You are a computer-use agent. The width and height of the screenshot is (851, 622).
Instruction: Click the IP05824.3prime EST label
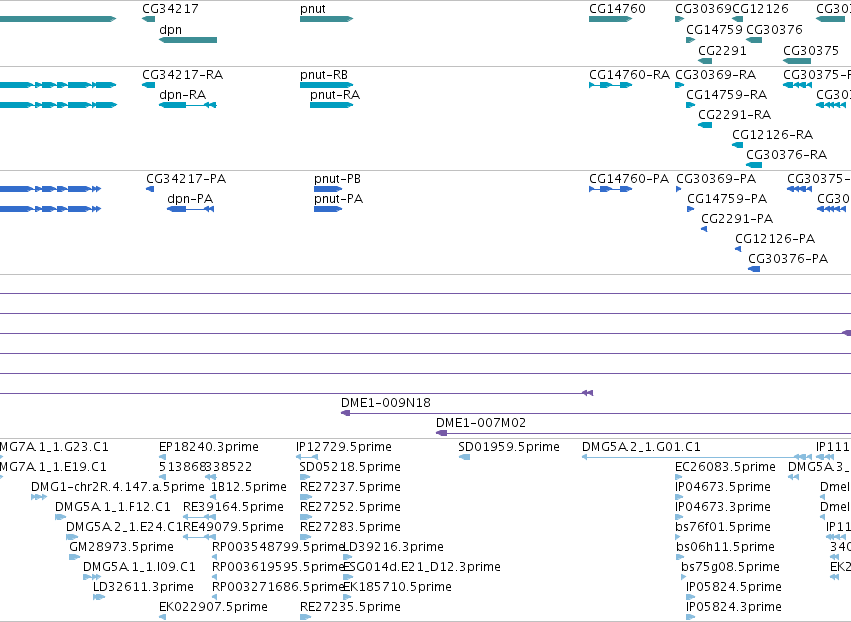pyautogui.click(x=734, y=607)
